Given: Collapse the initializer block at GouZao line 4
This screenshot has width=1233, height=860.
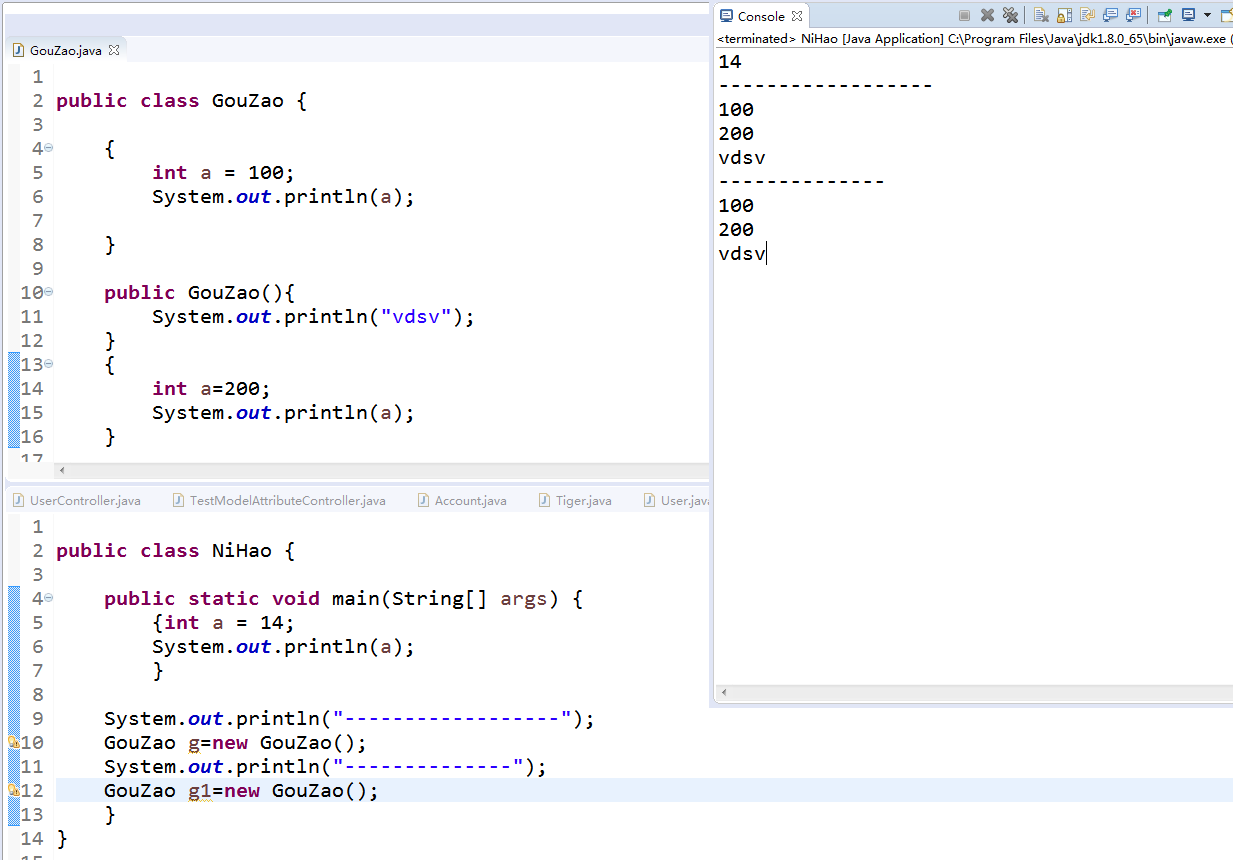Looking at the screenshot, I should tap(48, 148).
